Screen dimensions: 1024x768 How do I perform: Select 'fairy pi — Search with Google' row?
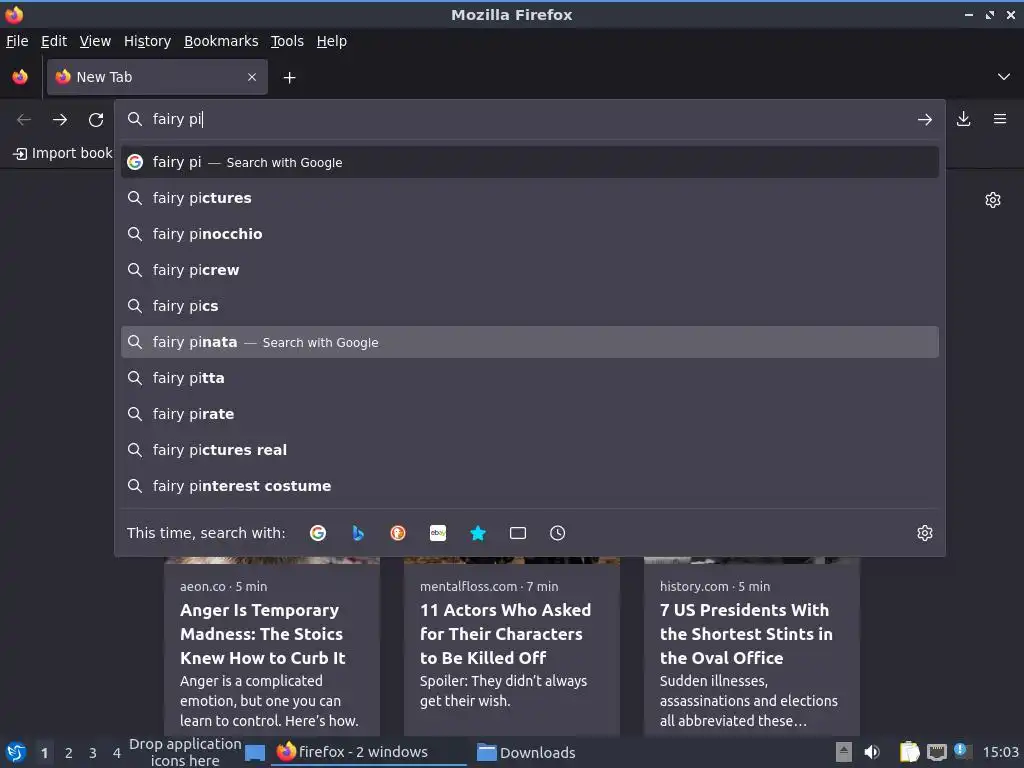530,162
